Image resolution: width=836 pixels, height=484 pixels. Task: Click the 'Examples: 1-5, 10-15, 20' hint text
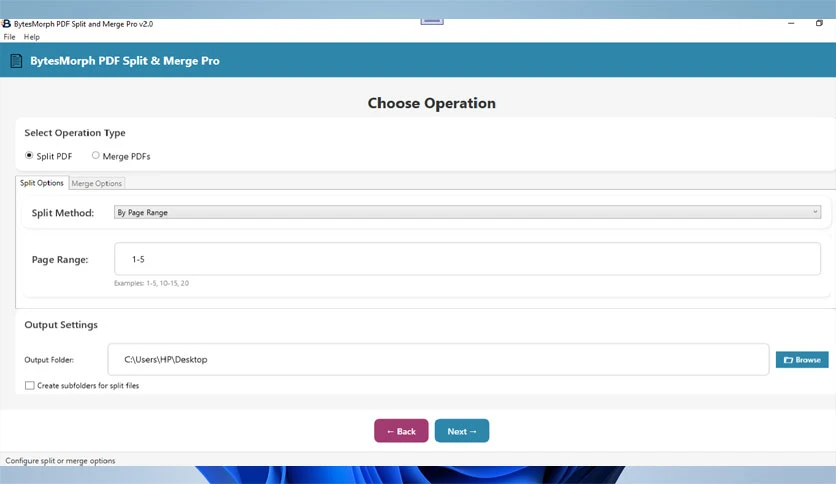click(x=151, y=283)
